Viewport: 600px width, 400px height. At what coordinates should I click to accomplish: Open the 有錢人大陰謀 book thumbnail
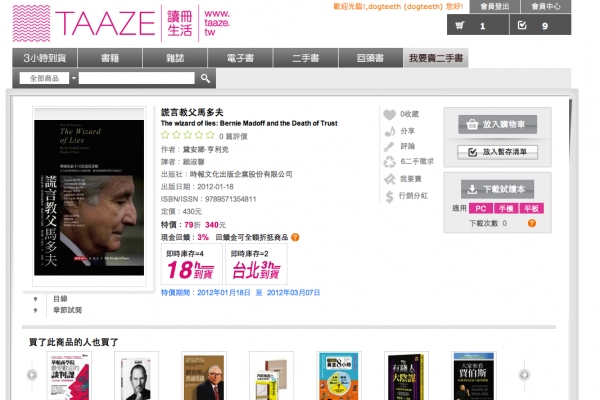406,376
